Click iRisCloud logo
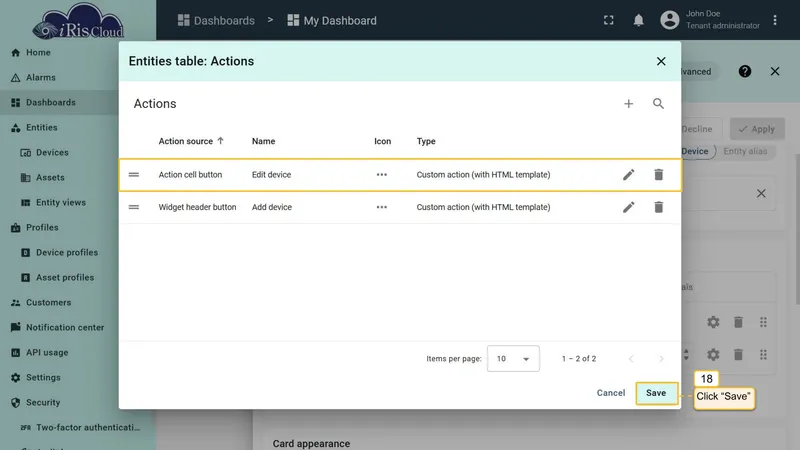Image resolution: width=800 pixels, height=450 pixels. coord(78,21)
